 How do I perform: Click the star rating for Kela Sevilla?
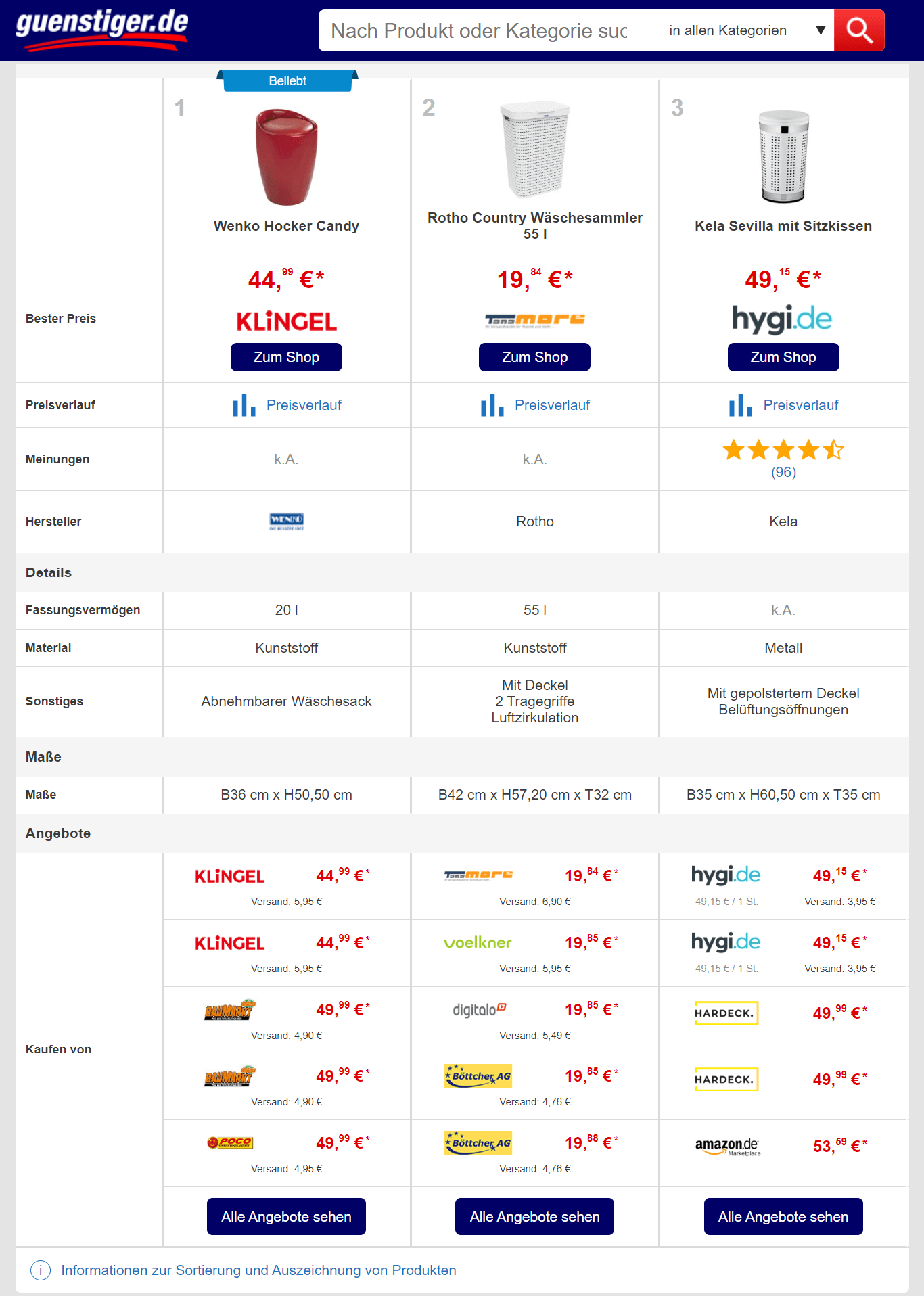click(x=783, y=450)
